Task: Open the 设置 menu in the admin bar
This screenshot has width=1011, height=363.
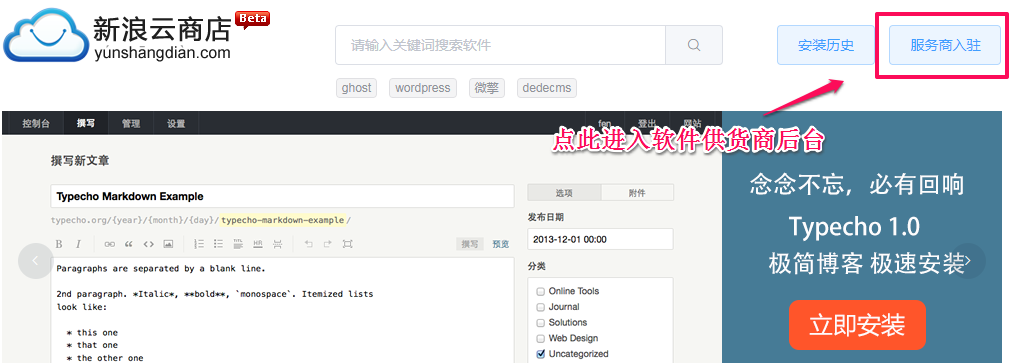Action: (x=176, y=124)
